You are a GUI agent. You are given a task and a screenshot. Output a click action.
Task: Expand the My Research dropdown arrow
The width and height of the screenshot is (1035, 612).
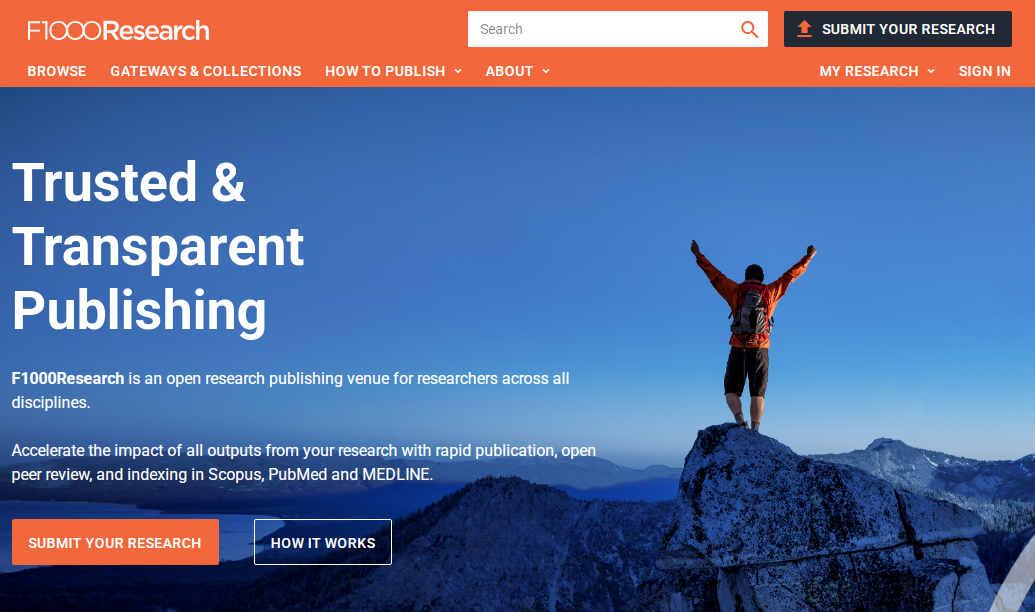931,71
